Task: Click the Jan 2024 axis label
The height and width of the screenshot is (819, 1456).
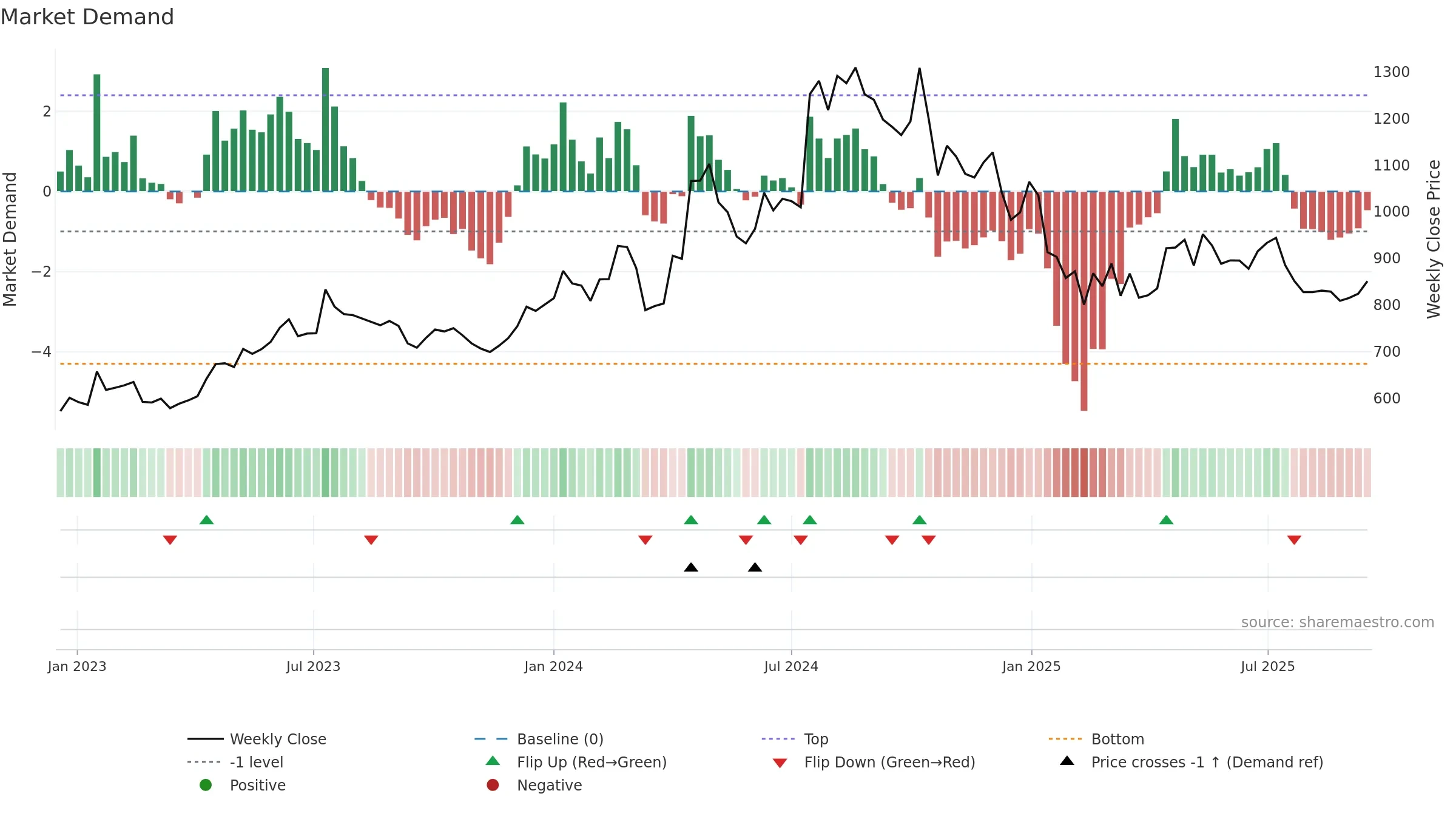Action: 553,666
